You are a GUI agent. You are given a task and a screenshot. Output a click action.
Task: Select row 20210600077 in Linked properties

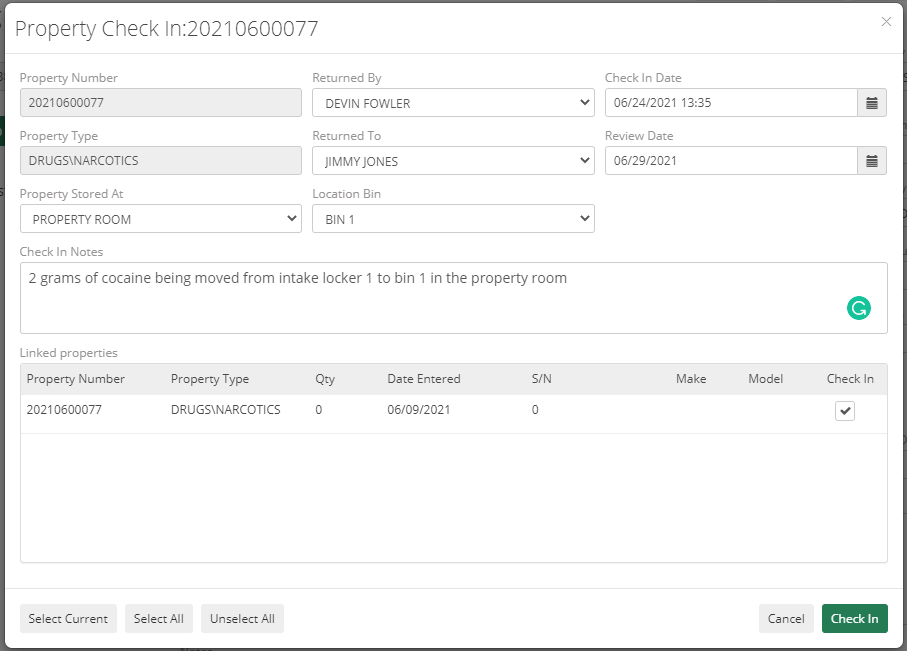pyautogui.click(x=300, y=410)
